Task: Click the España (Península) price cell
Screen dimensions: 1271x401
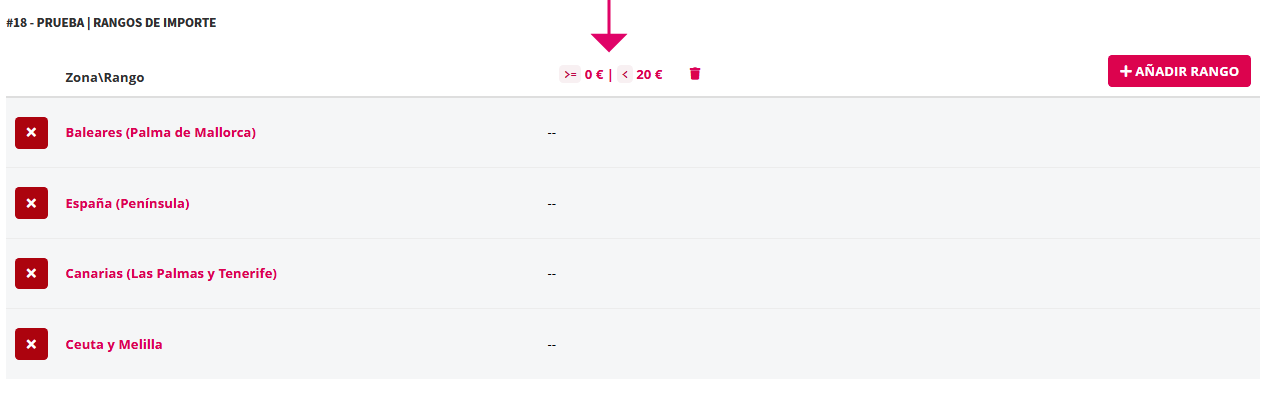Action: tap(552, 204)
